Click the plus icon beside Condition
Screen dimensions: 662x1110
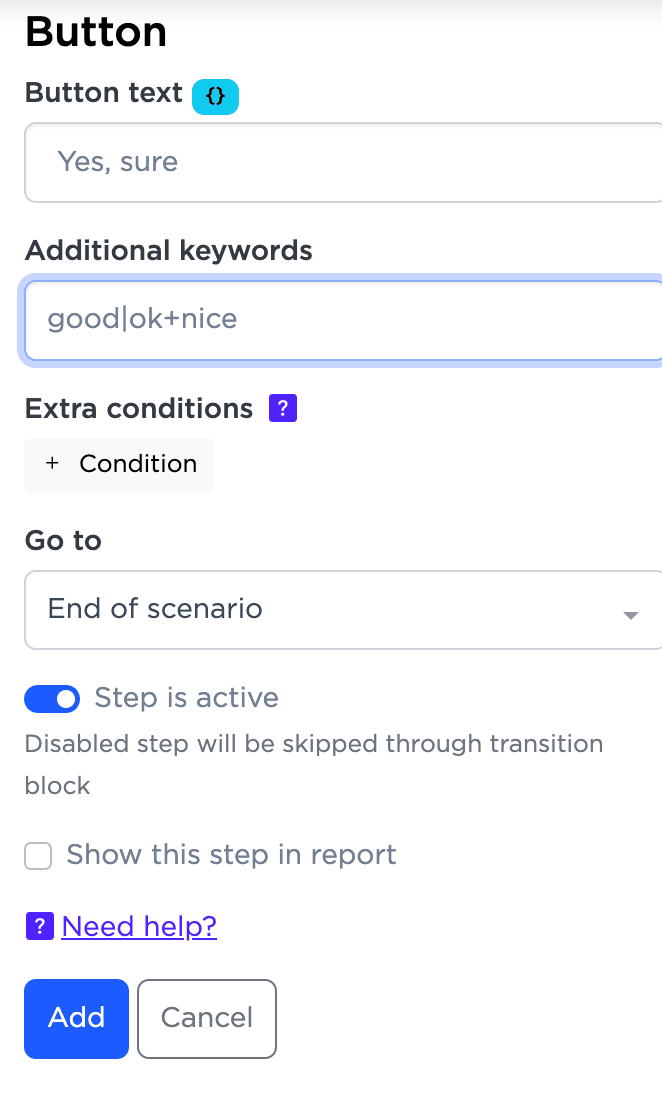53,464
